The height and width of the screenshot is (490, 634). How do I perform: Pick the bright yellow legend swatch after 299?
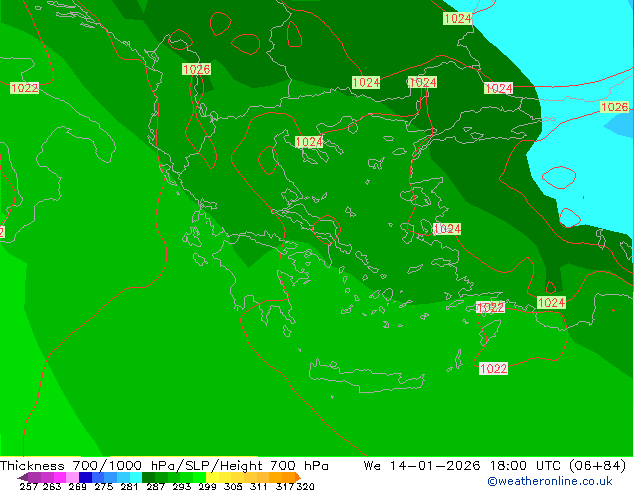[x=212, y=477]
